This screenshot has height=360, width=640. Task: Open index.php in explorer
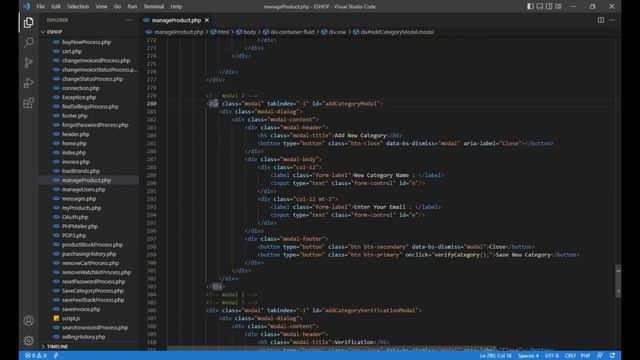point(74,152)
